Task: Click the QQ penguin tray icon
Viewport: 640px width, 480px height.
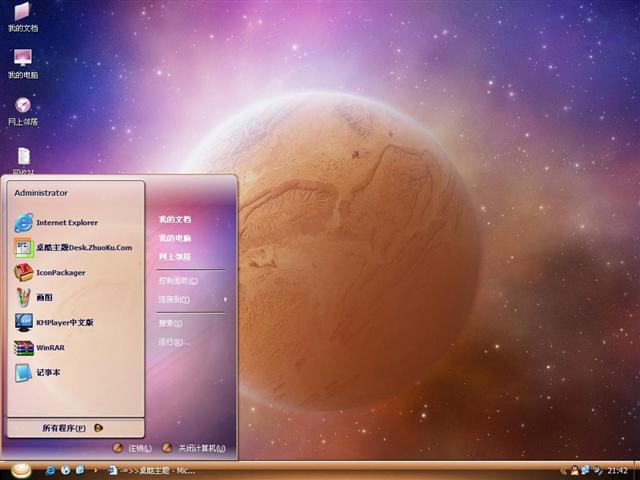Action: [575, 470]
